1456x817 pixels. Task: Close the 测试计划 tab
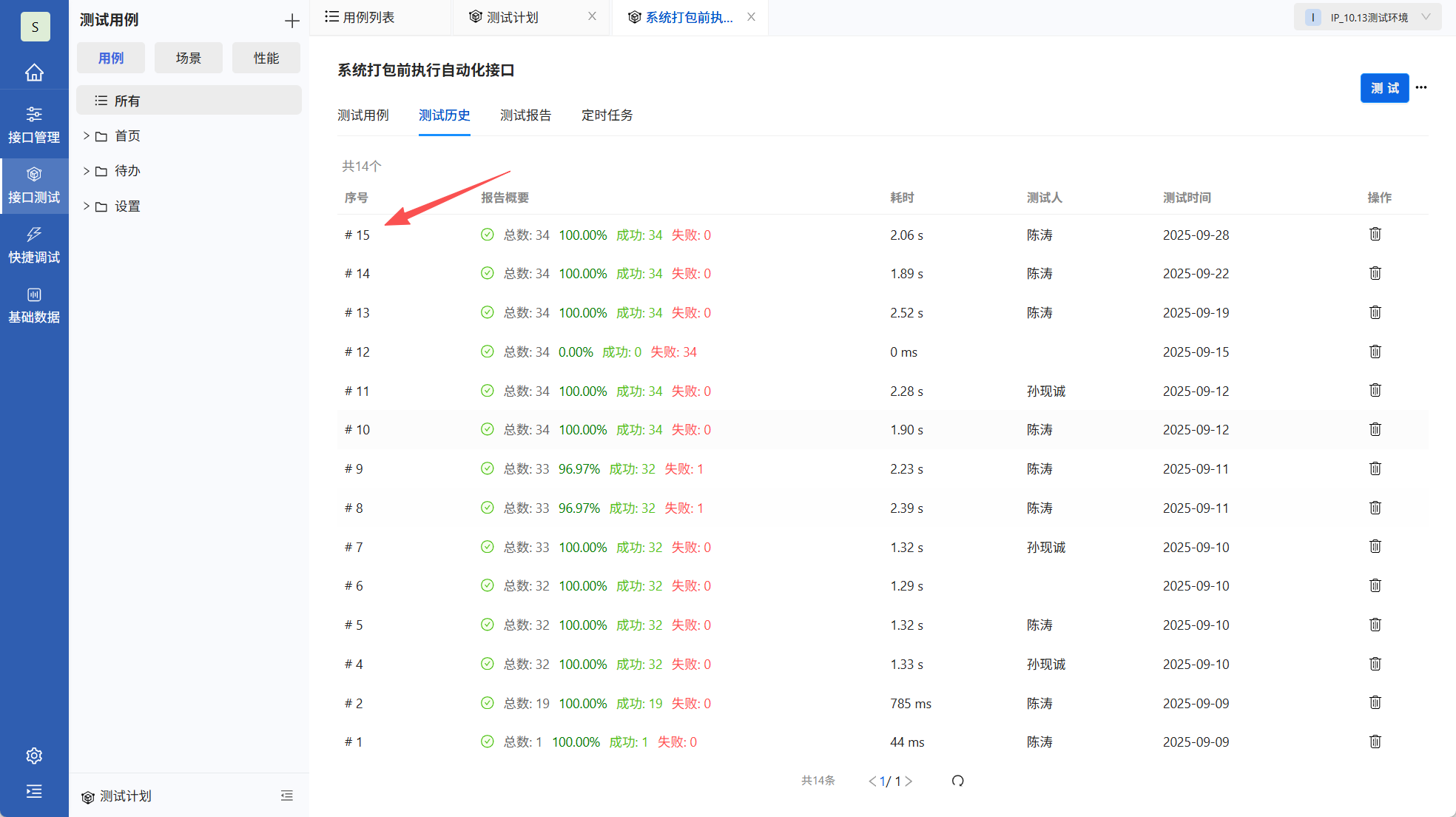tap(592, 16)
